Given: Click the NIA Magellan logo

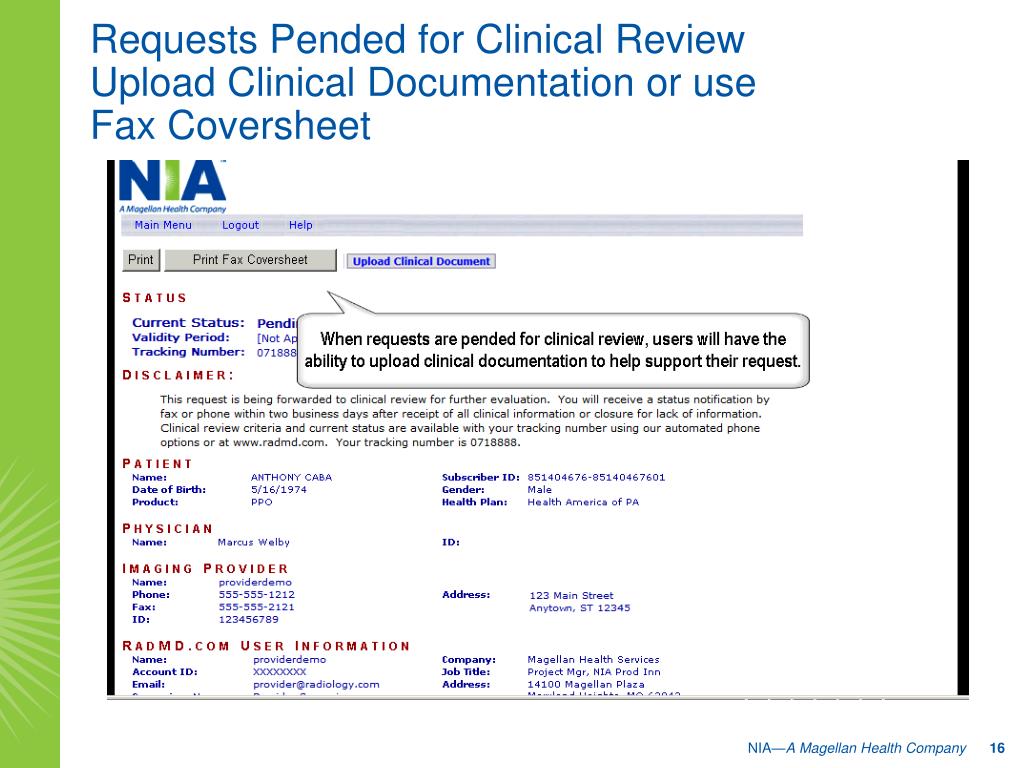Looking at the screenshot, I should tap(172, 187).
